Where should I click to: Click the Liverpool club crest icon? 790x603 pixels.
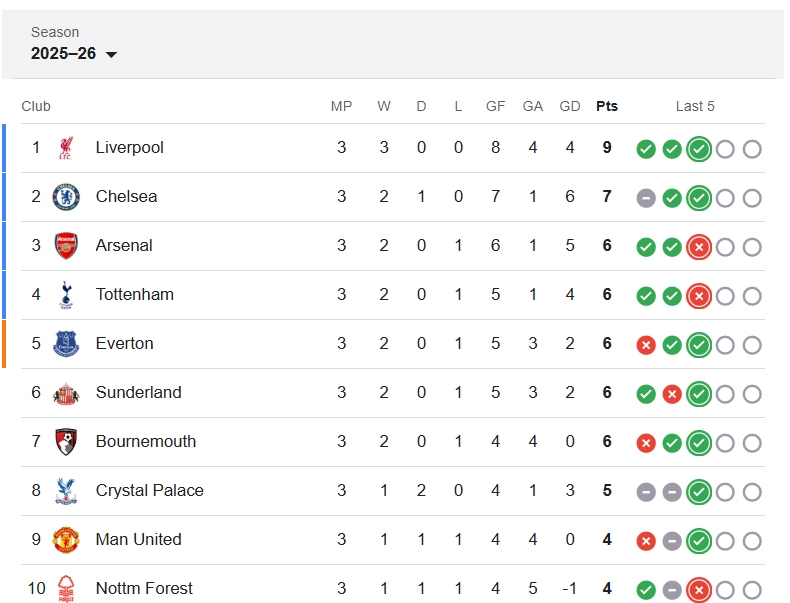66,148
